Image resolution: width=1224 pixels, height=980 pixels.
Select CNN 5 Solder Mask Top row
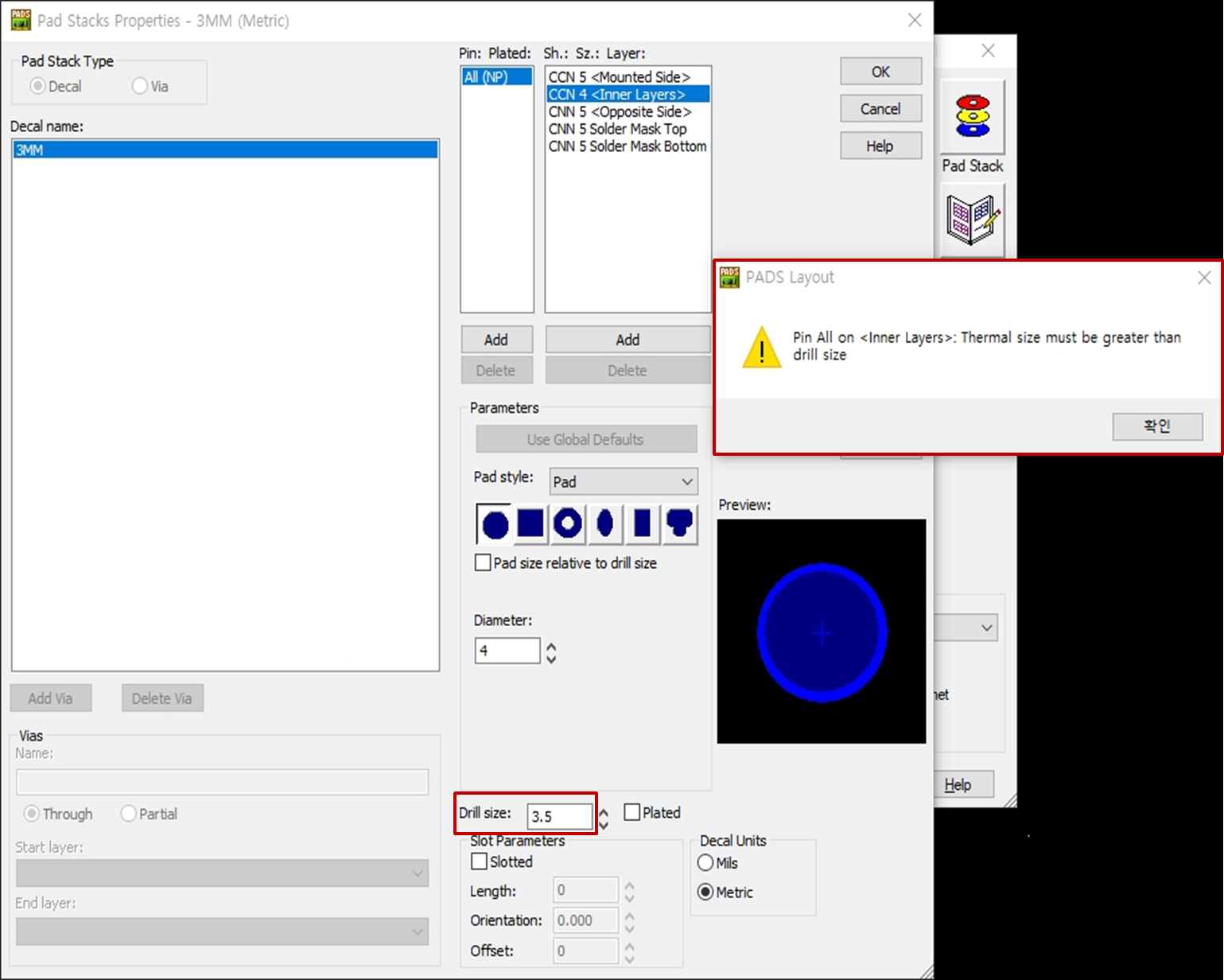628,129
